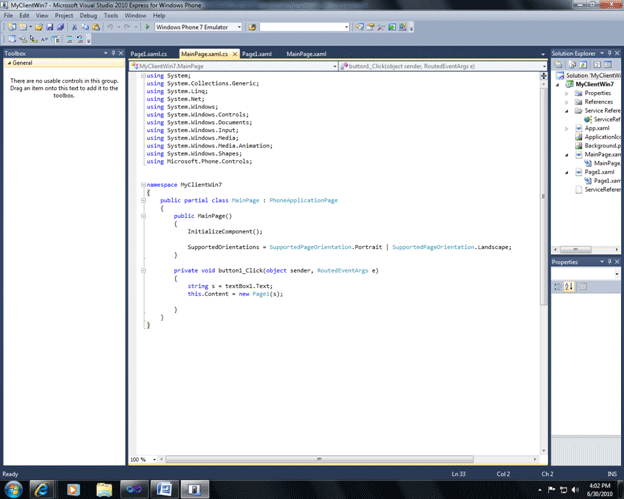Click the Save All icon
Image resolution: width=624 pixels, height=499 pixels.
(x=62, y=27)
